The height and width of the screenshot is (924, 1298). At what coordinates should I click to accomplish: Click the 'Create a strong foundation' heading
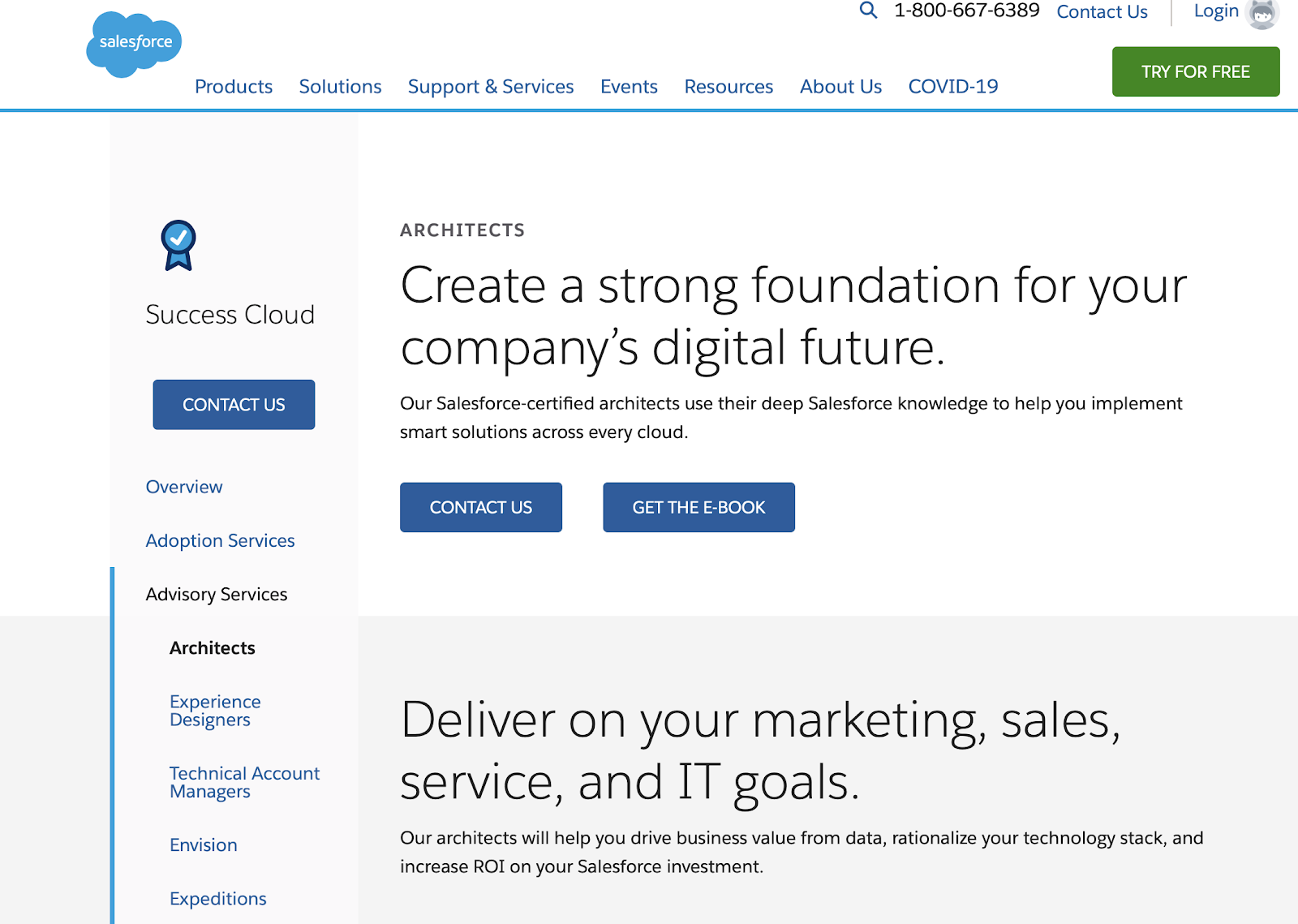coord(793,316)
